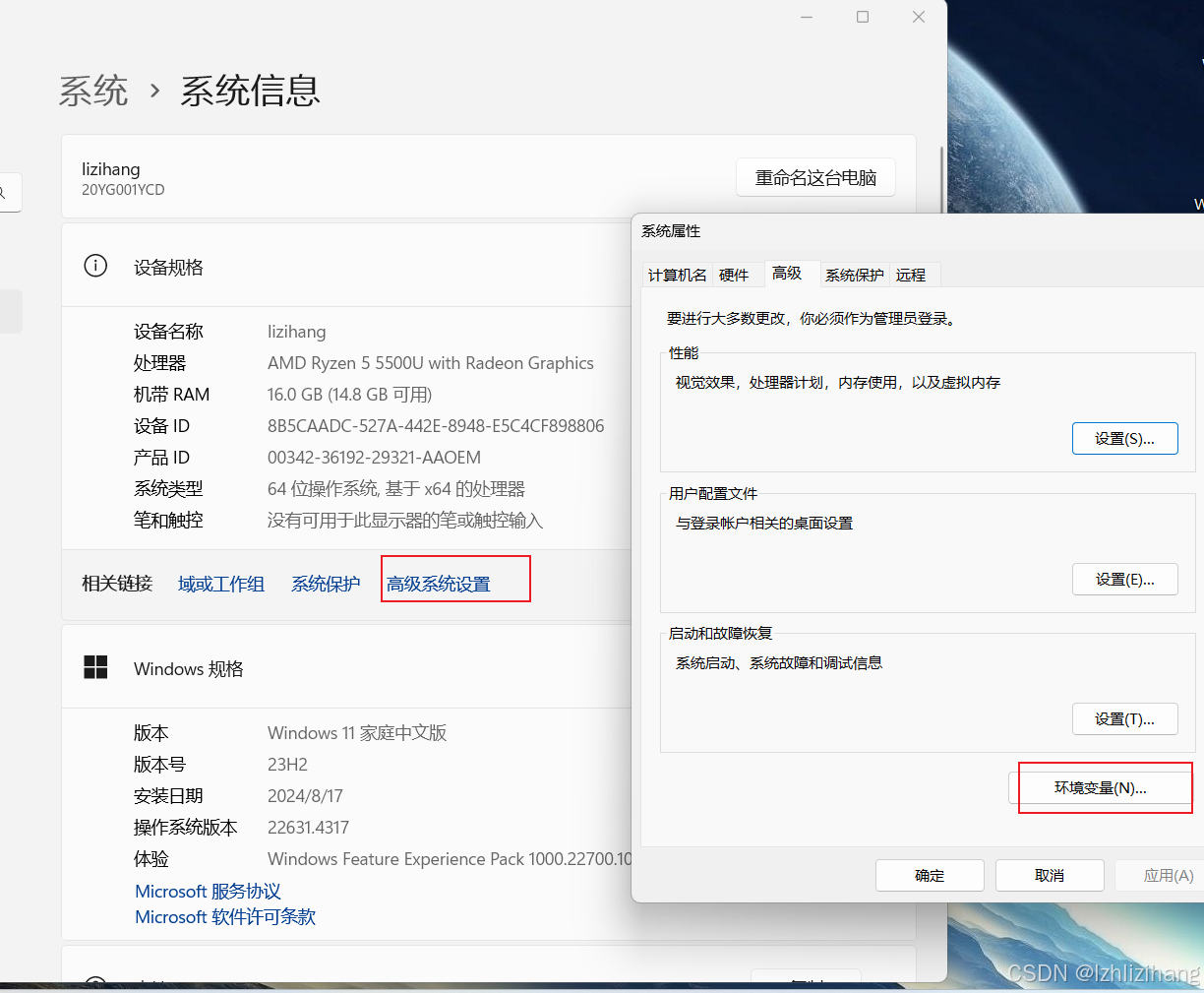The image size is (1204, 993).
Task: Click the 版本 value Windows 11 家庭中文版
Action: pos(357,733)
